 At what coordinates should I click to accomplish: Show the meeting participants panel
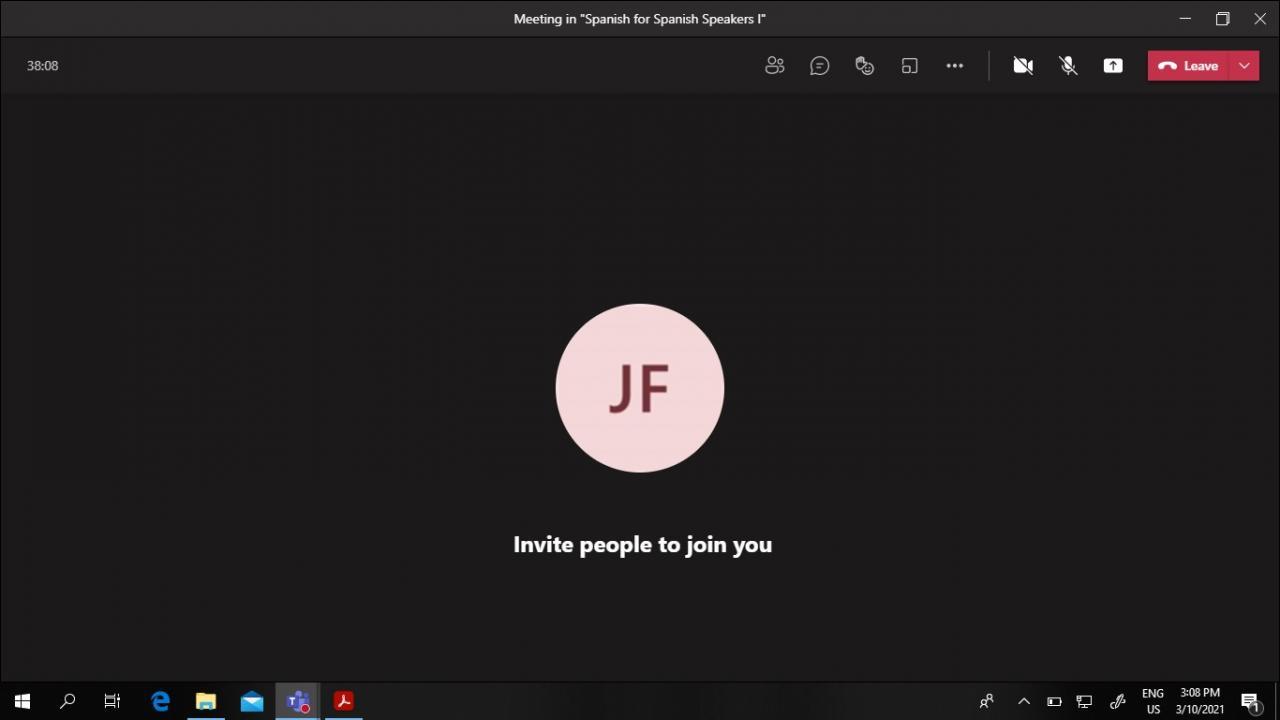point(774,66)
